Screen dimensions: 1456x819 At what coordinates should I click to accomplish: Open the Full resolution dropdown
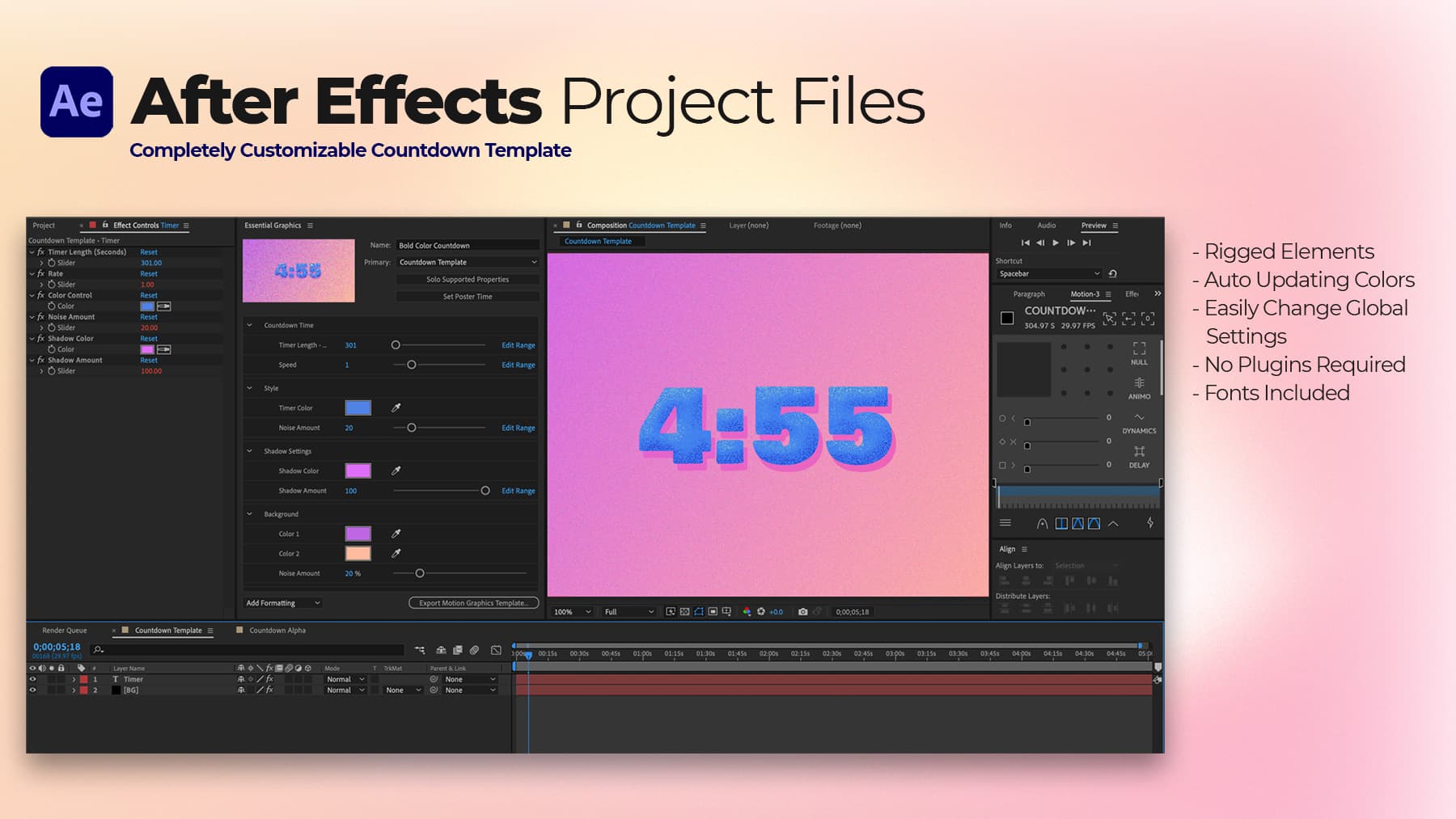tap(629, 612)
